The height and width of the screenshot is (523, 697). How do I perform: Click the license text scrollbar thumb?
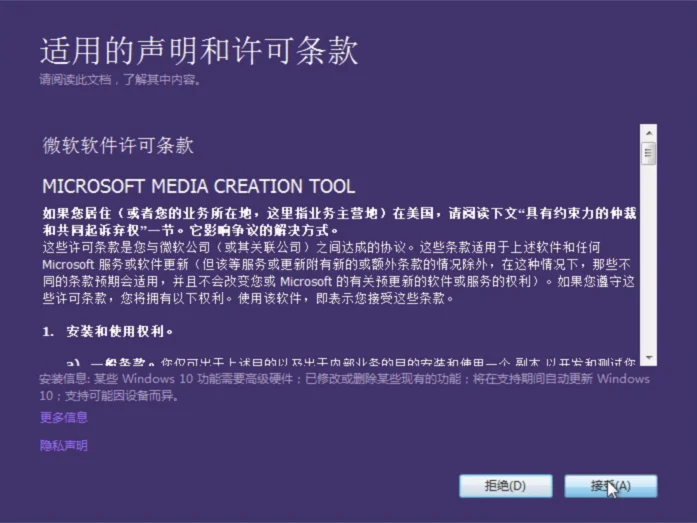pos(649,153)
